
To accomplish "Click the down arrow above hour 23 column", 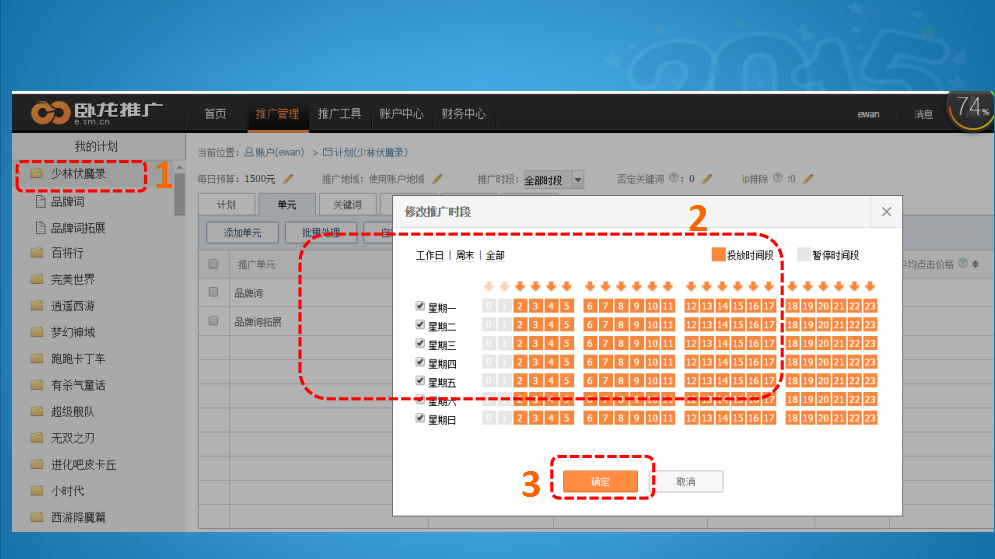I will [870, 287].
